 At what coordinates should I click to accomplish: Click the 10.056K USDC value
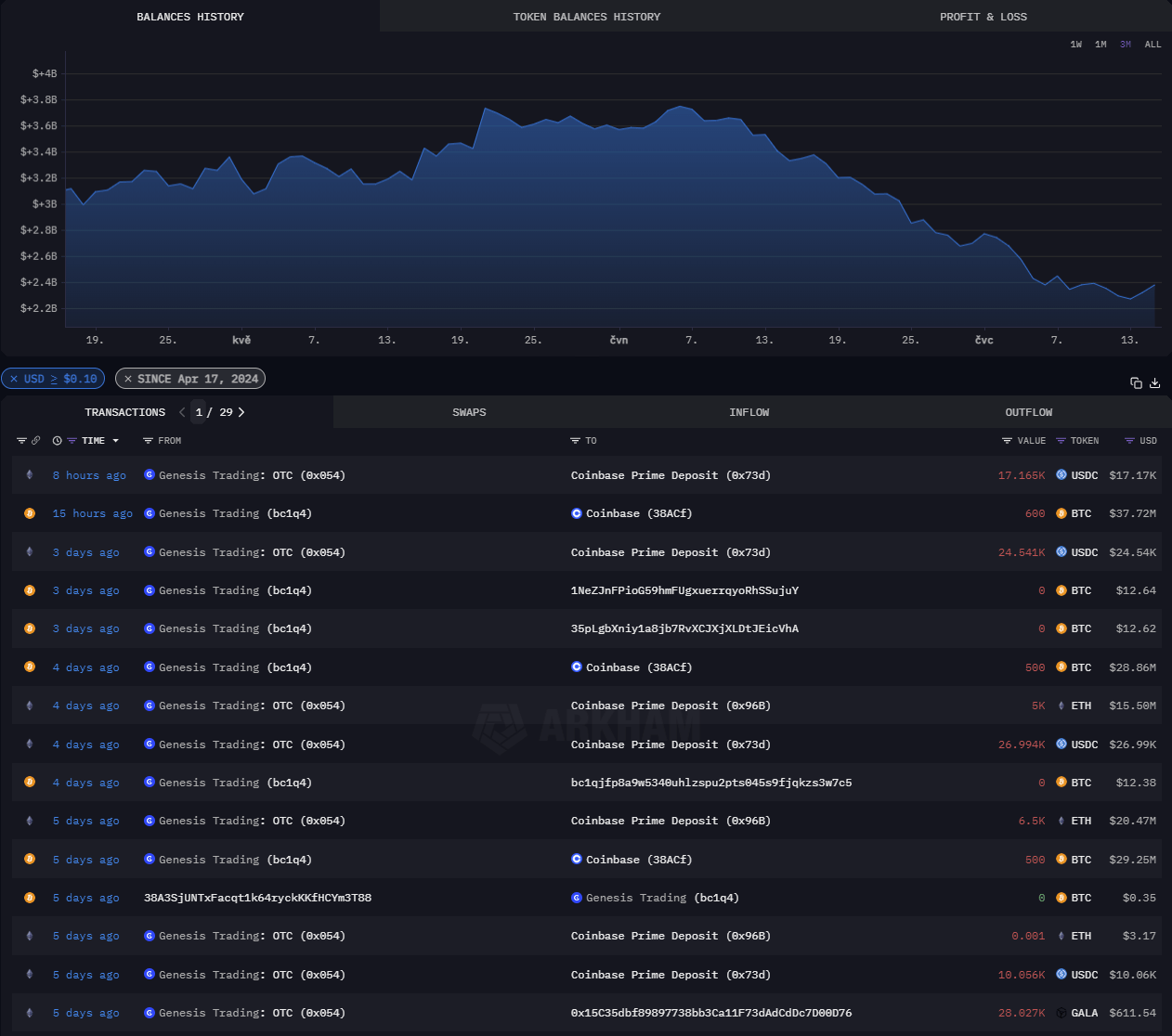click(1022, 975)
